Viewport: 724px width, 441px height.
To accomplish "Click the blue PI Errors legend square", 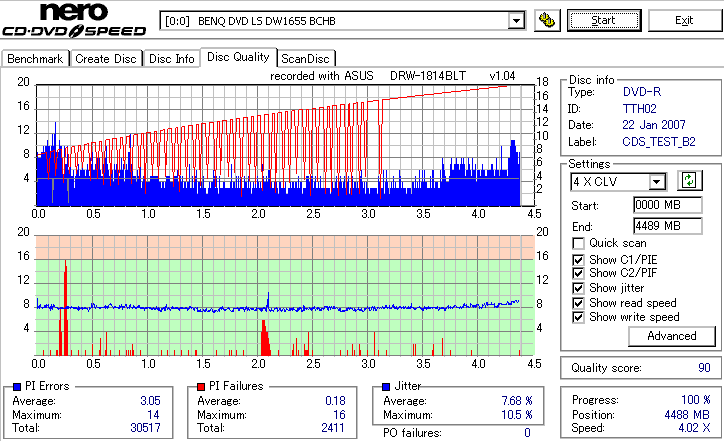I will click(x=17, y=387).
